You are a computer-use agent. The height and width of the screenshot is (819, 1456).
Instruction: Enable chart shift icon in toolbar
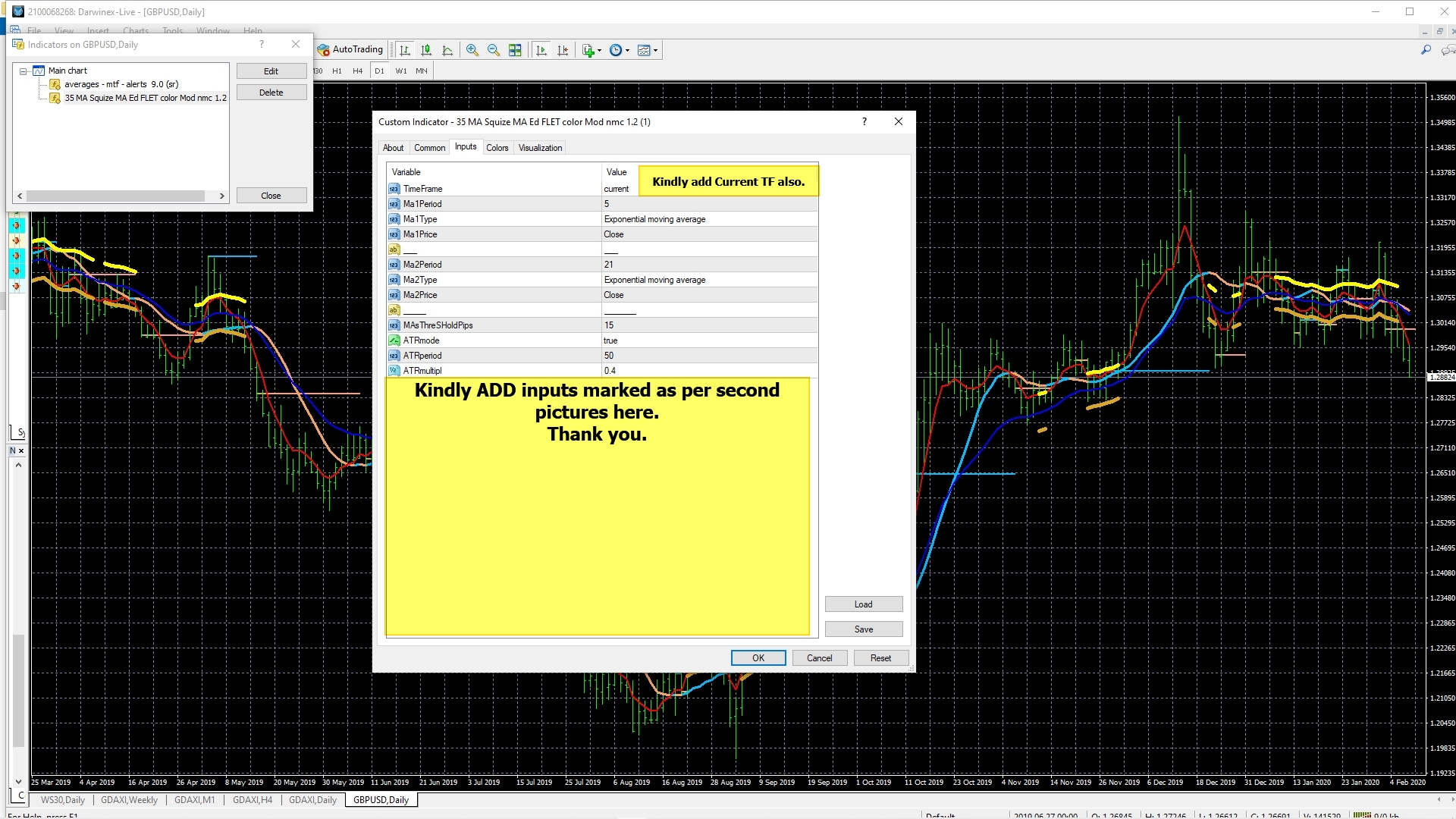[x=563, y=50]
